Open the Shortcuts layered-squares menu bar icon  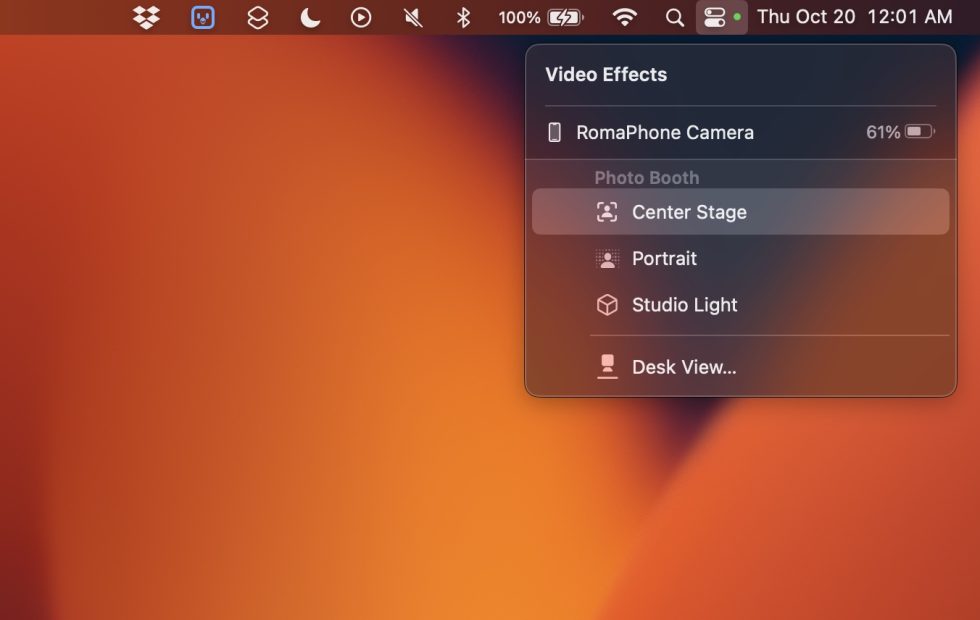pyautogui.click(x=258, y=18)
